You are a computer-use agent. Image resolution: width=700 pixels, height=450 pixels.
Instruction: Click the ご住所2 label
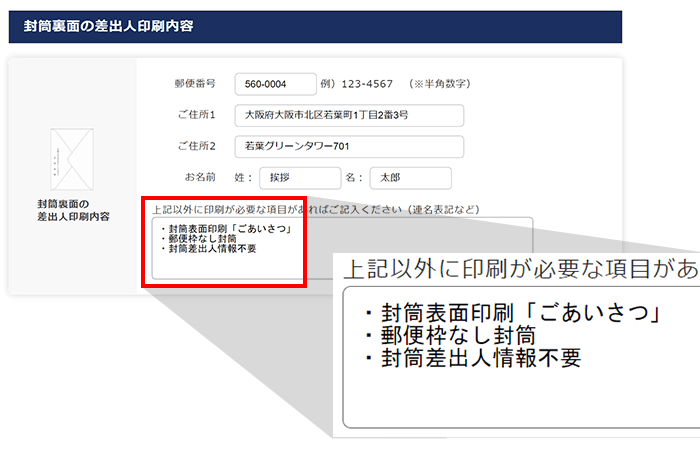tap(197, 146)
